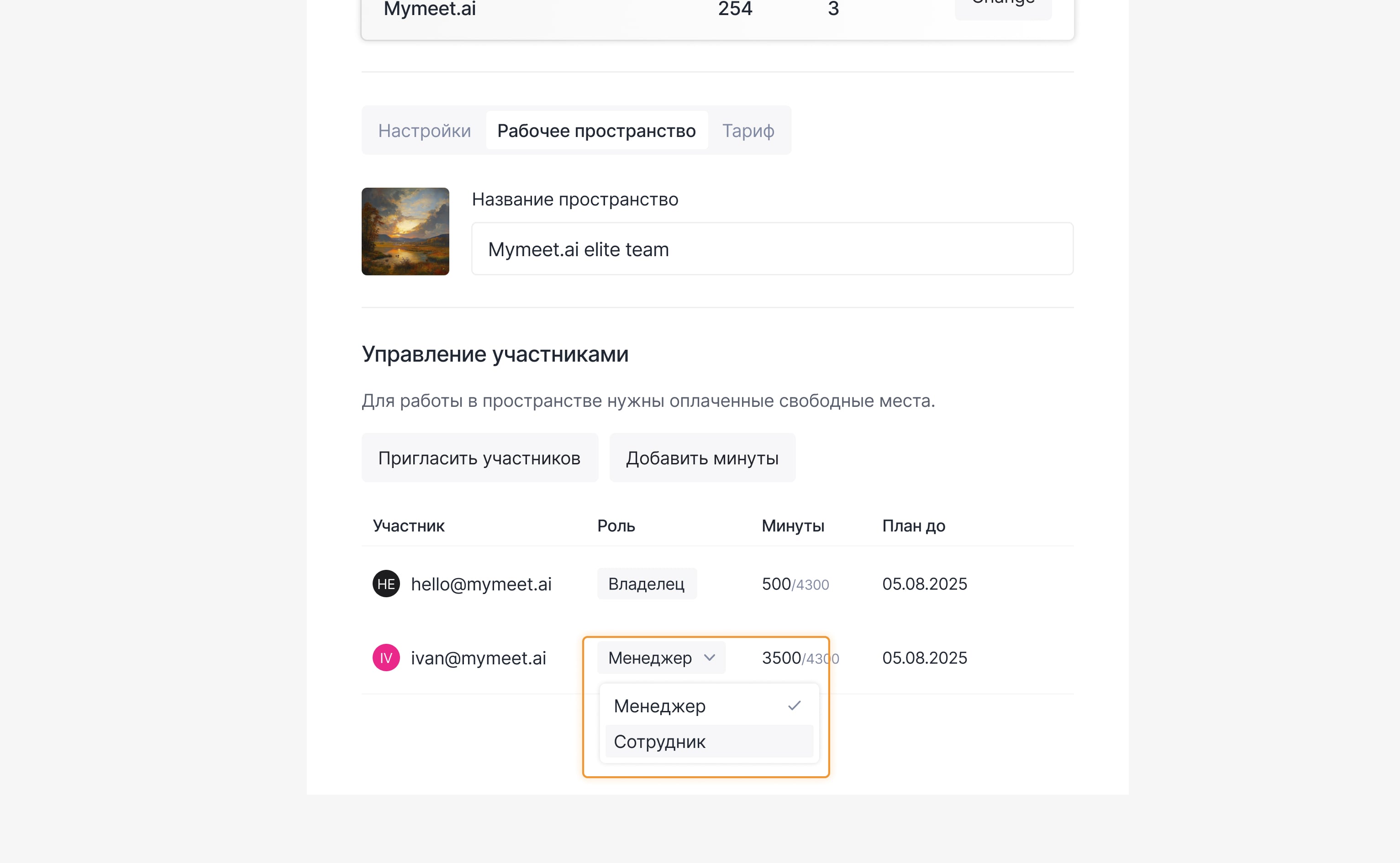This screenshot has height=863, width=1400.
Task: Select Сотрудник from the role list
Action: tap(660, 742)
